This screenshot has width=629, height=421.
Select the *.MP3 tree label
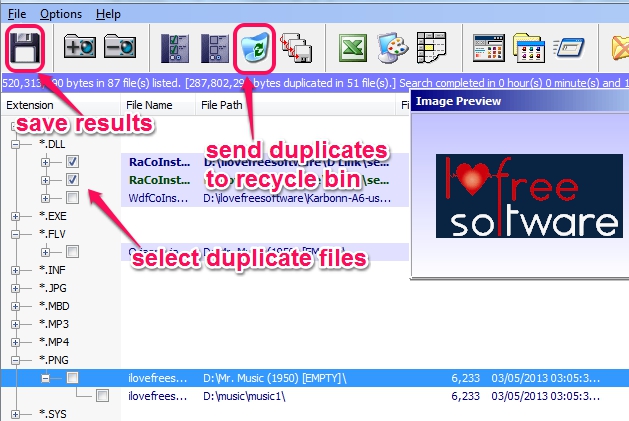click(x=54, y=324)
